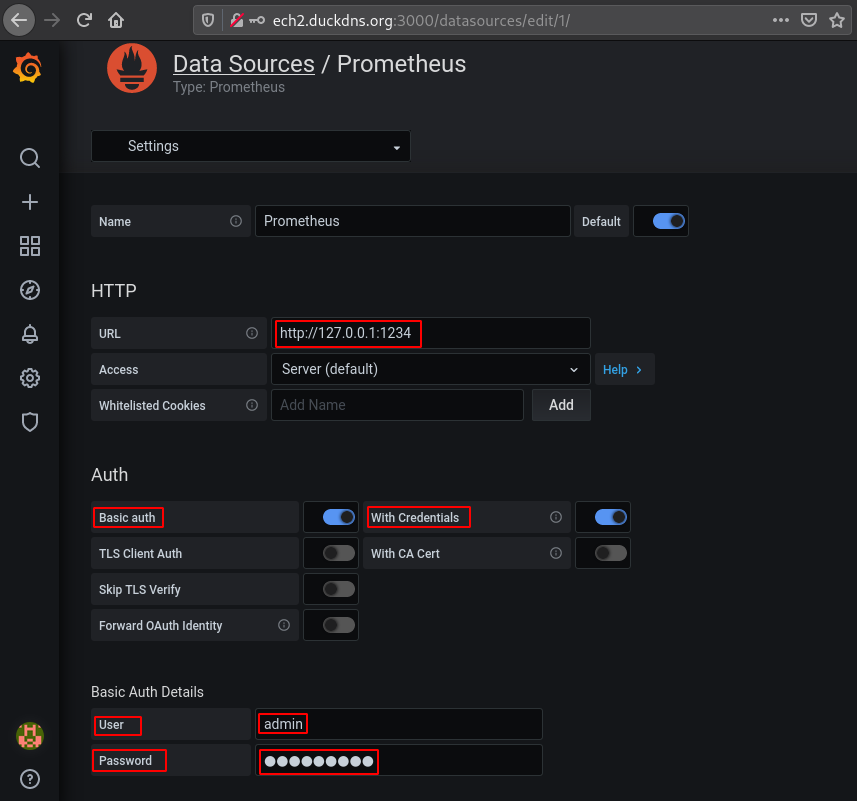Open the user avatar profile
This screenshot has width=857, height=801.
(30, 735)
